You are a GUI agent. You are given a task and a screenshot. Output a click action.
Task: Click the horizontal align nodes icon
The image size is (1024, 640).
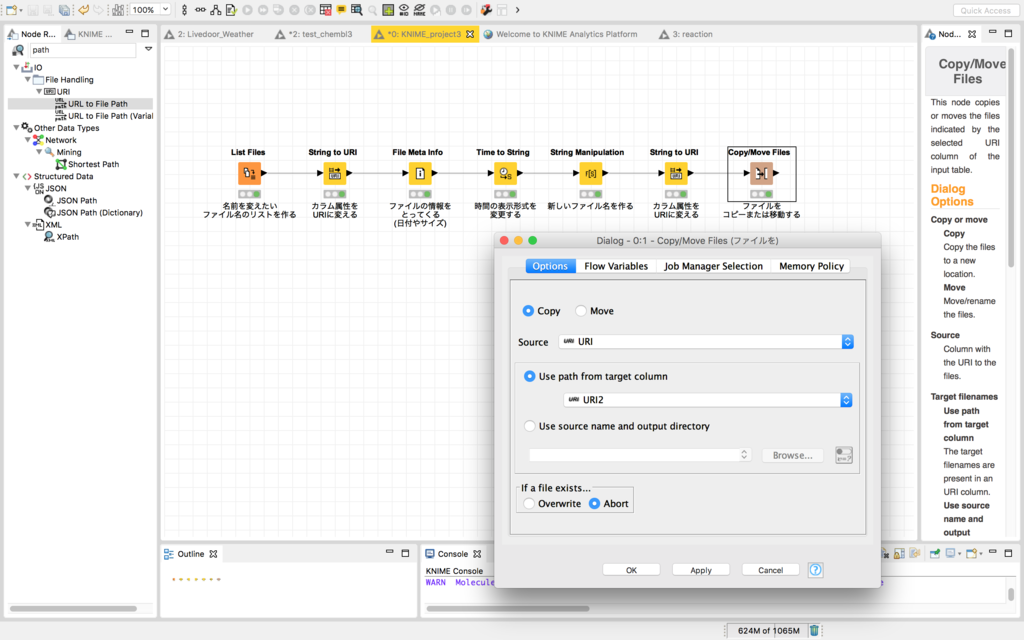pos(200,10)
